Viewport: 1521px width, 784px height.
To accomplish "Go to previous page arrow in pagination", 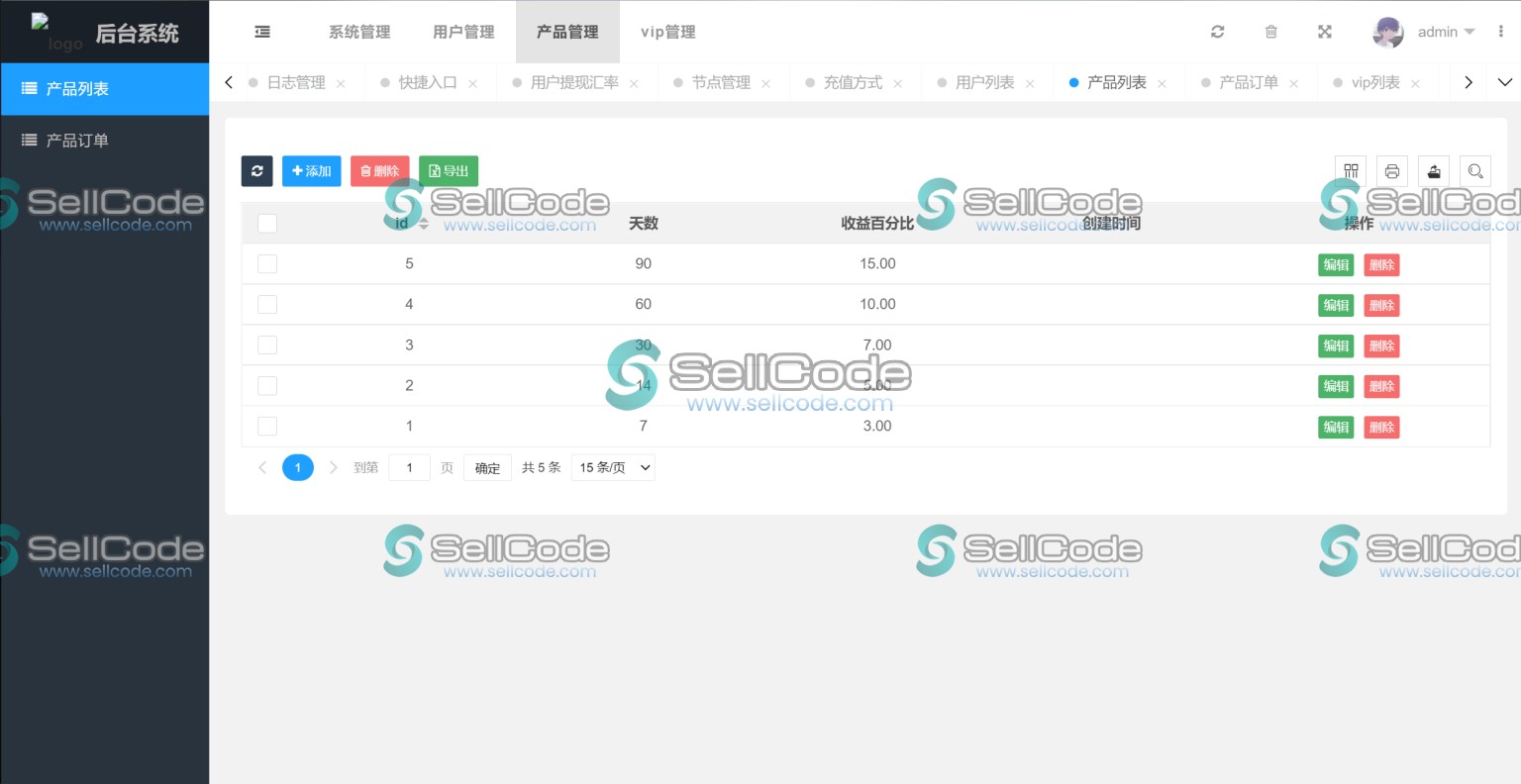I will 262,467.
